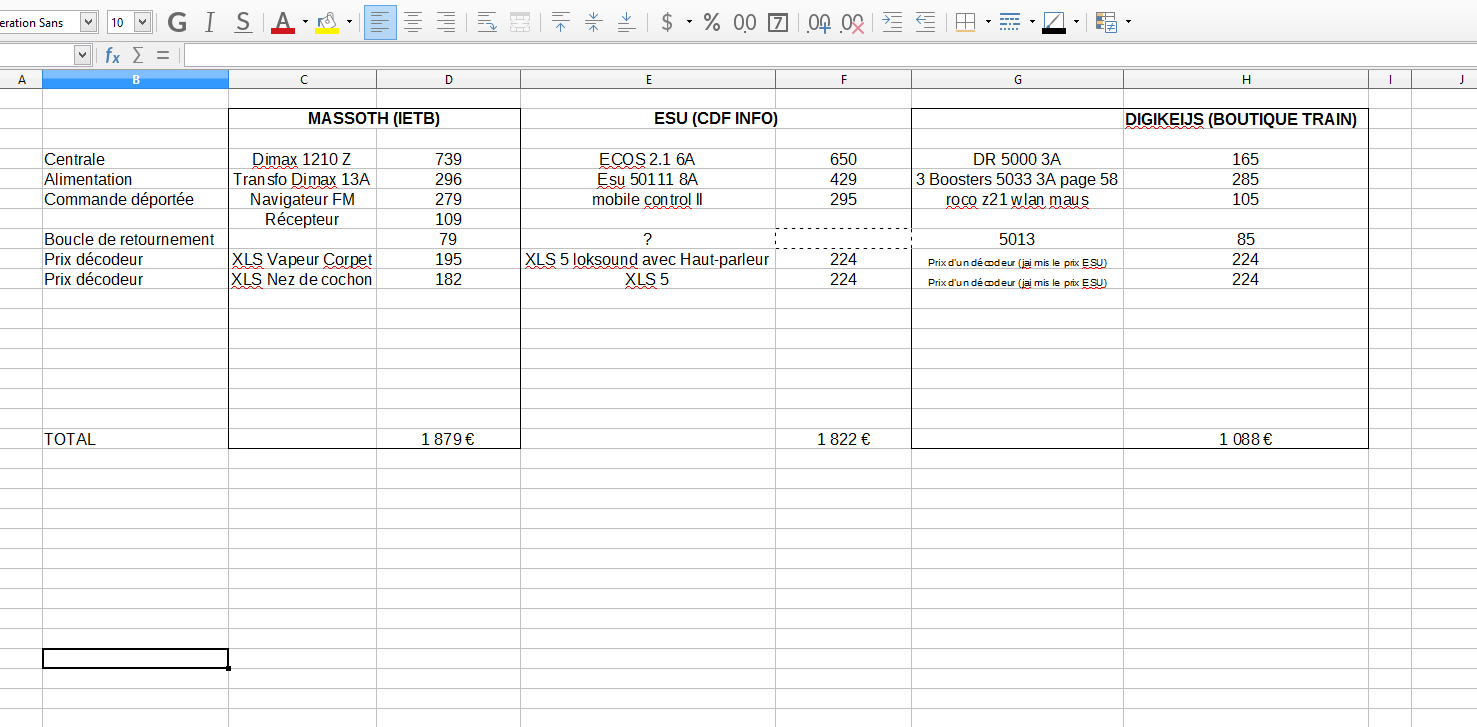Image resolution: width=1477 pixels, height=727 pixels.
Task: Toggle bold (G) formatting
Action: (177, 22)
